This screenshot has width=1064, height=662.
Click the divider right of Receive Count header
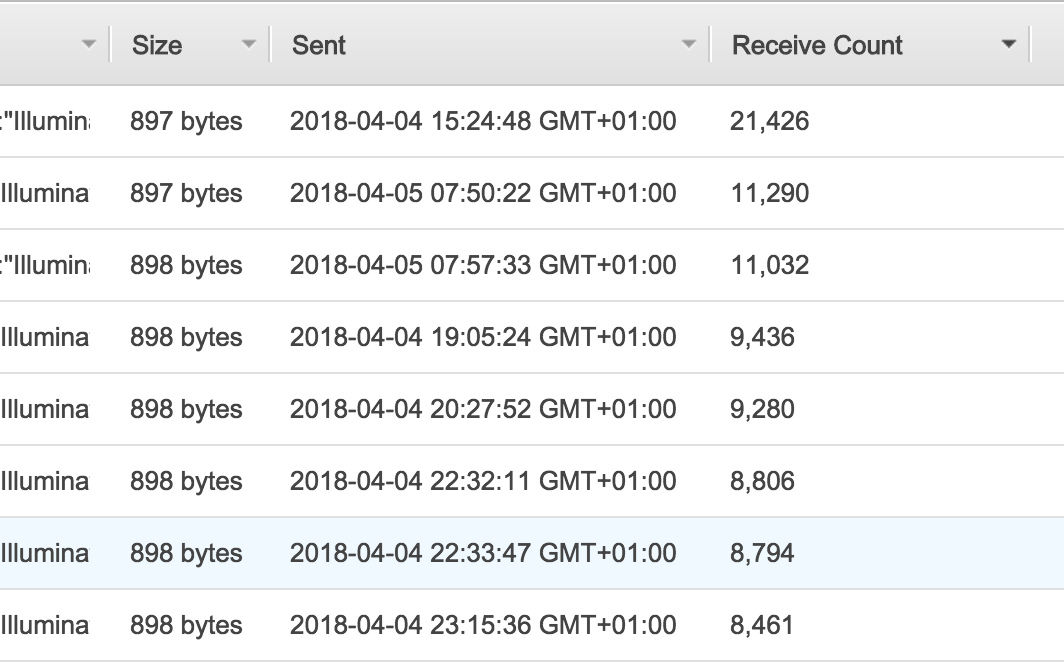[1030, 45]
